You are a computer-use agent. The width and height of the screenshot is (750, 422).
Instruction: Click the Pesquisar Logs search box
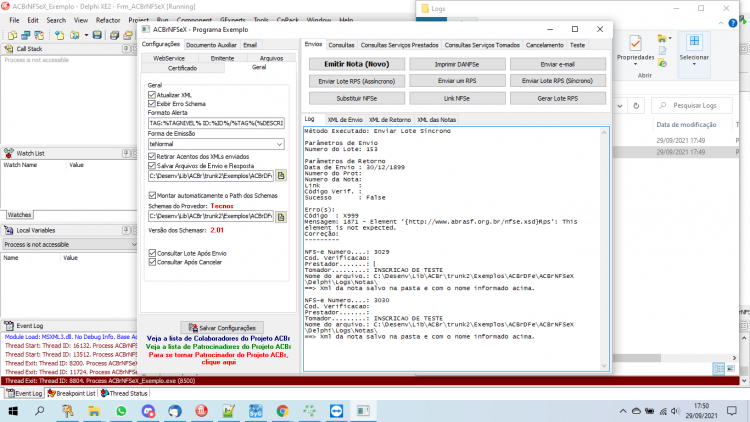(x=692, y=106)
